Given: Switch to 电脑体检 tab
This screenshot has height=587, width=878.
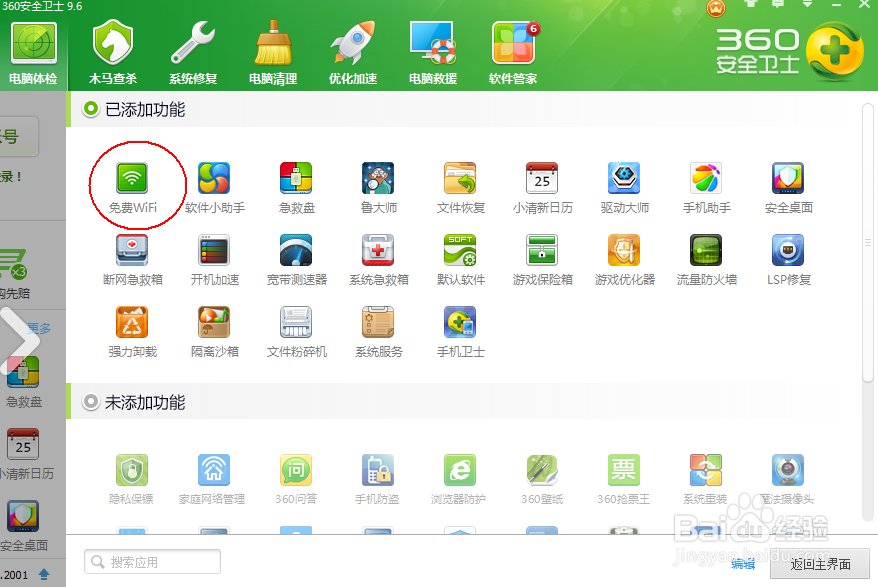Looking at the screenshot, I should [x=34, y=54].
